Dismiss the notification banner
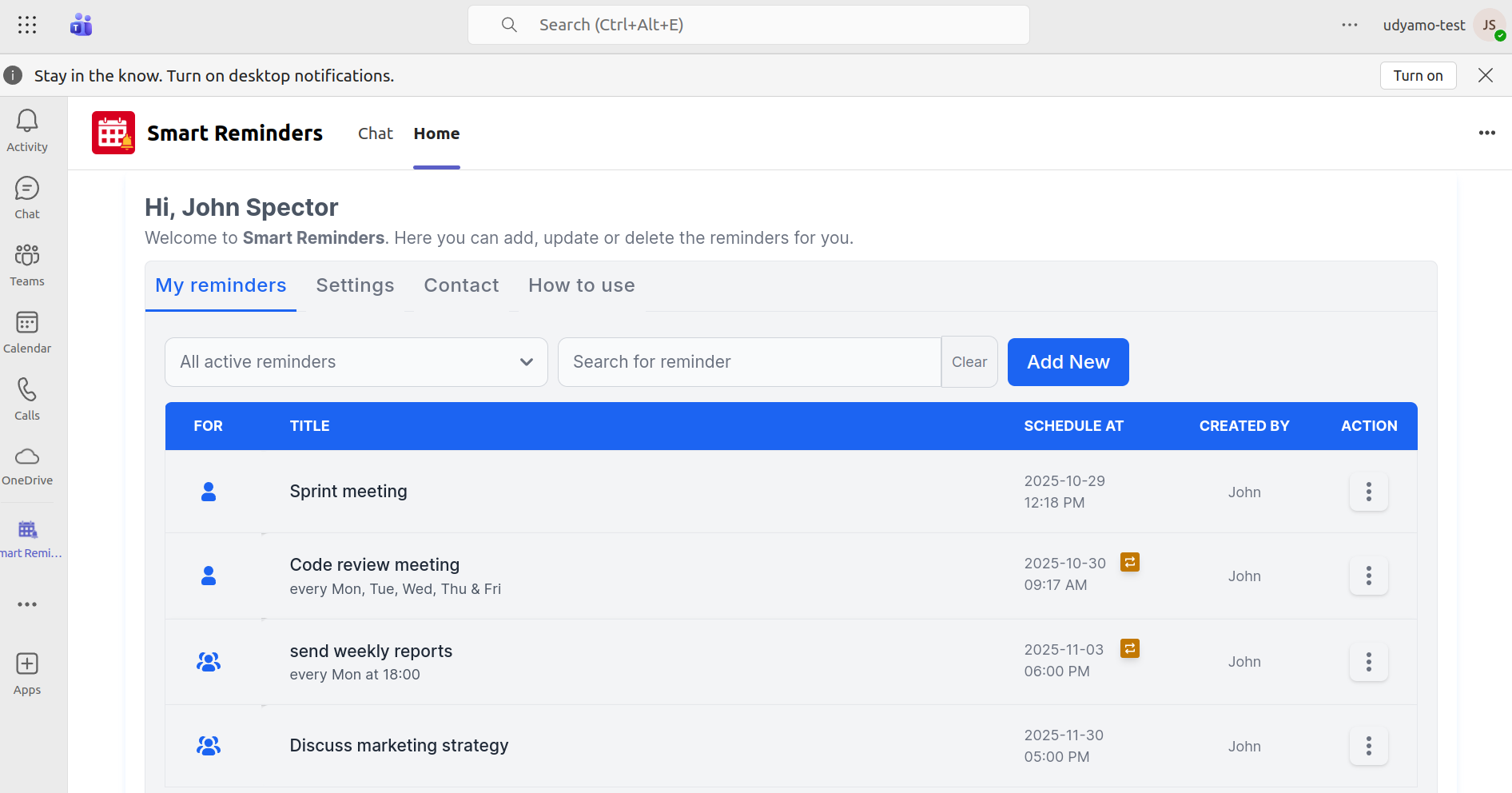The image size is (1512, 793). [1486, 75]
